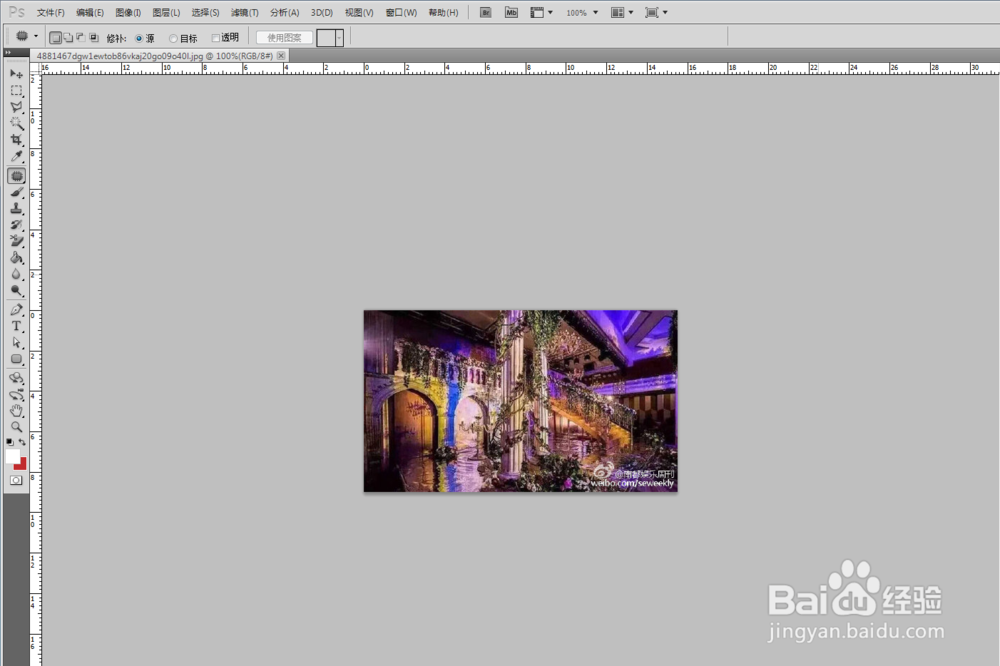1000x666 pixels.
Task: Select the Eraser tool
Action: [x=16, y=241]
